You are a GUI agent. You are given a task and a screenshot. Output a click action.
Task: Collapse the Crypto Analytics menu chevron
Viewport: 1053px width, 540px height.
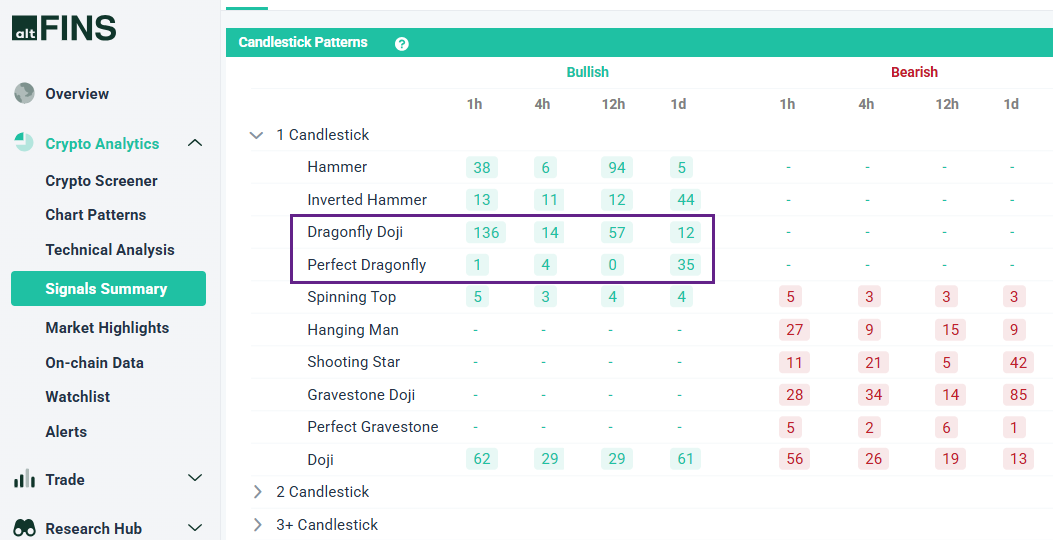pos(195,143)
